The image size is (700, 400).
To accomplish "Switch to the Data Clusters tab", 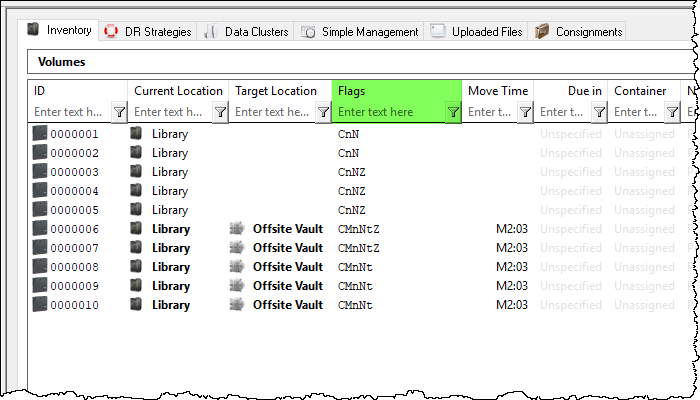I will [x=245, y=32].
